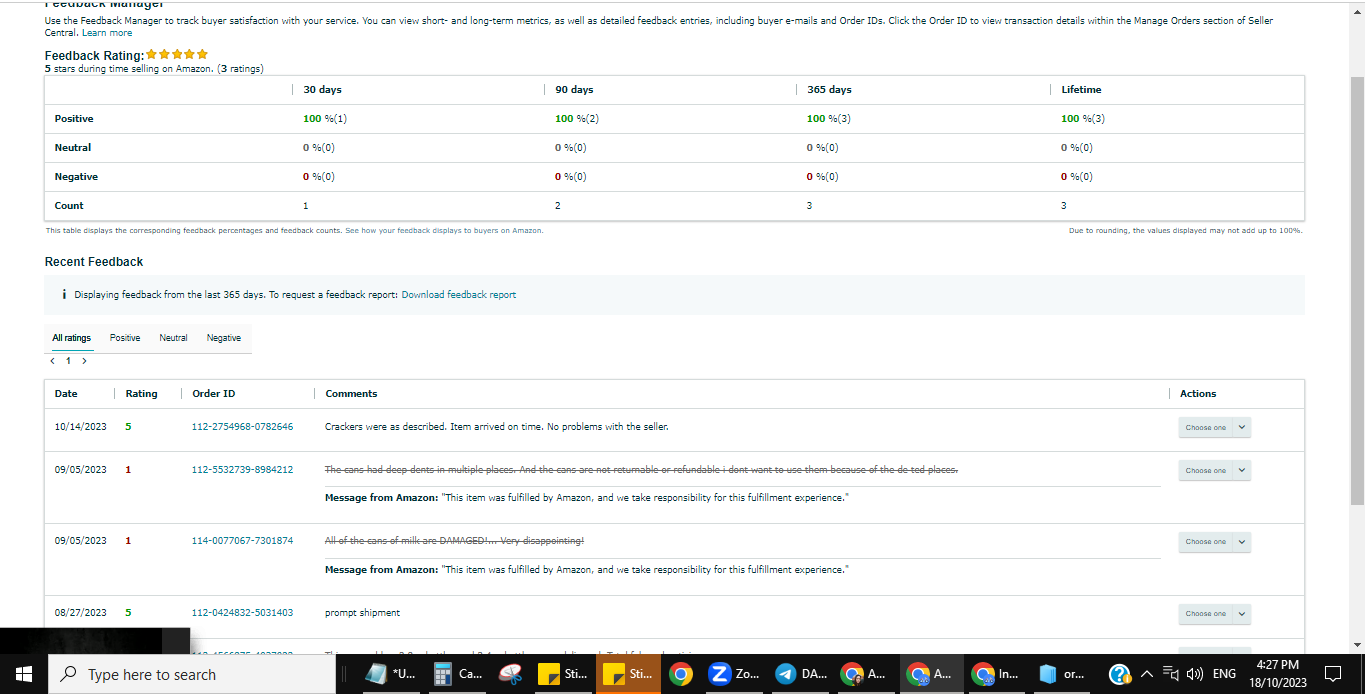This screenshot has height=694, width=1365.
Task: Open order 112-0424832-5031403
Action: [243, 613]
